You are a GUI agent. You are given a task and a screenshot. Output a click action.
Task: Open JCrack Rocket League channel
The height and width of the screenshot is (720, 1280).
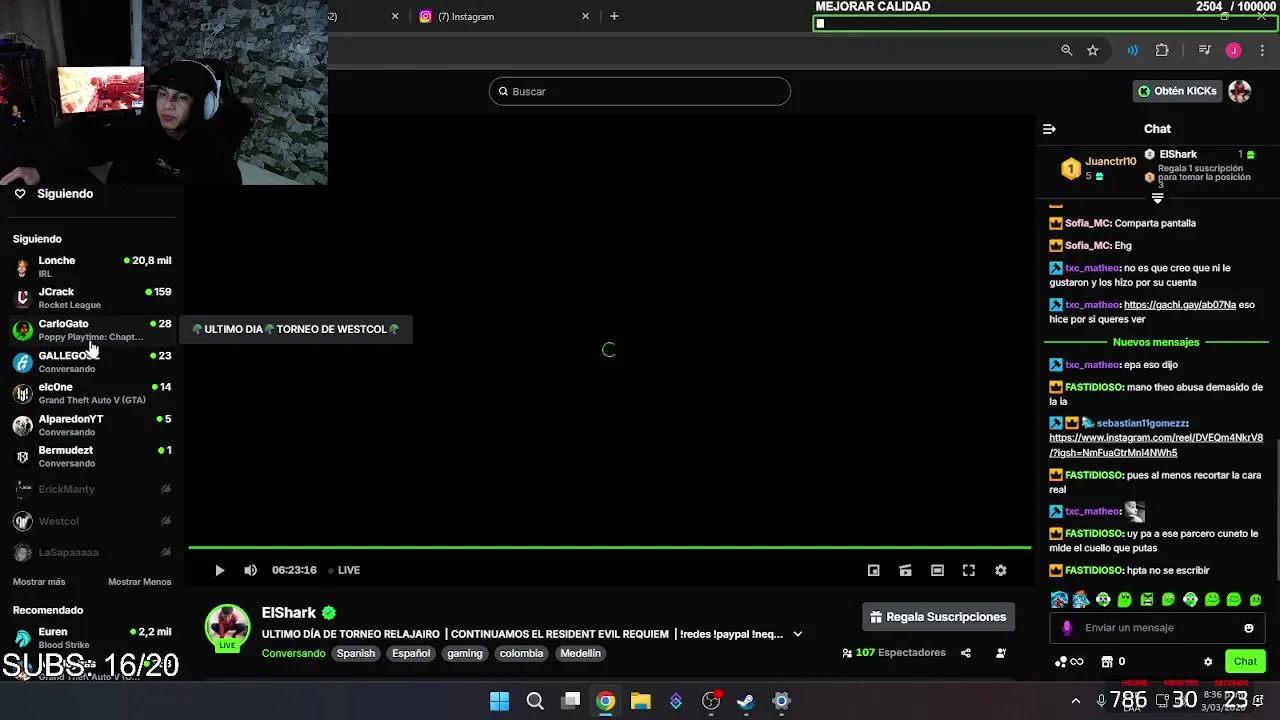92,298
